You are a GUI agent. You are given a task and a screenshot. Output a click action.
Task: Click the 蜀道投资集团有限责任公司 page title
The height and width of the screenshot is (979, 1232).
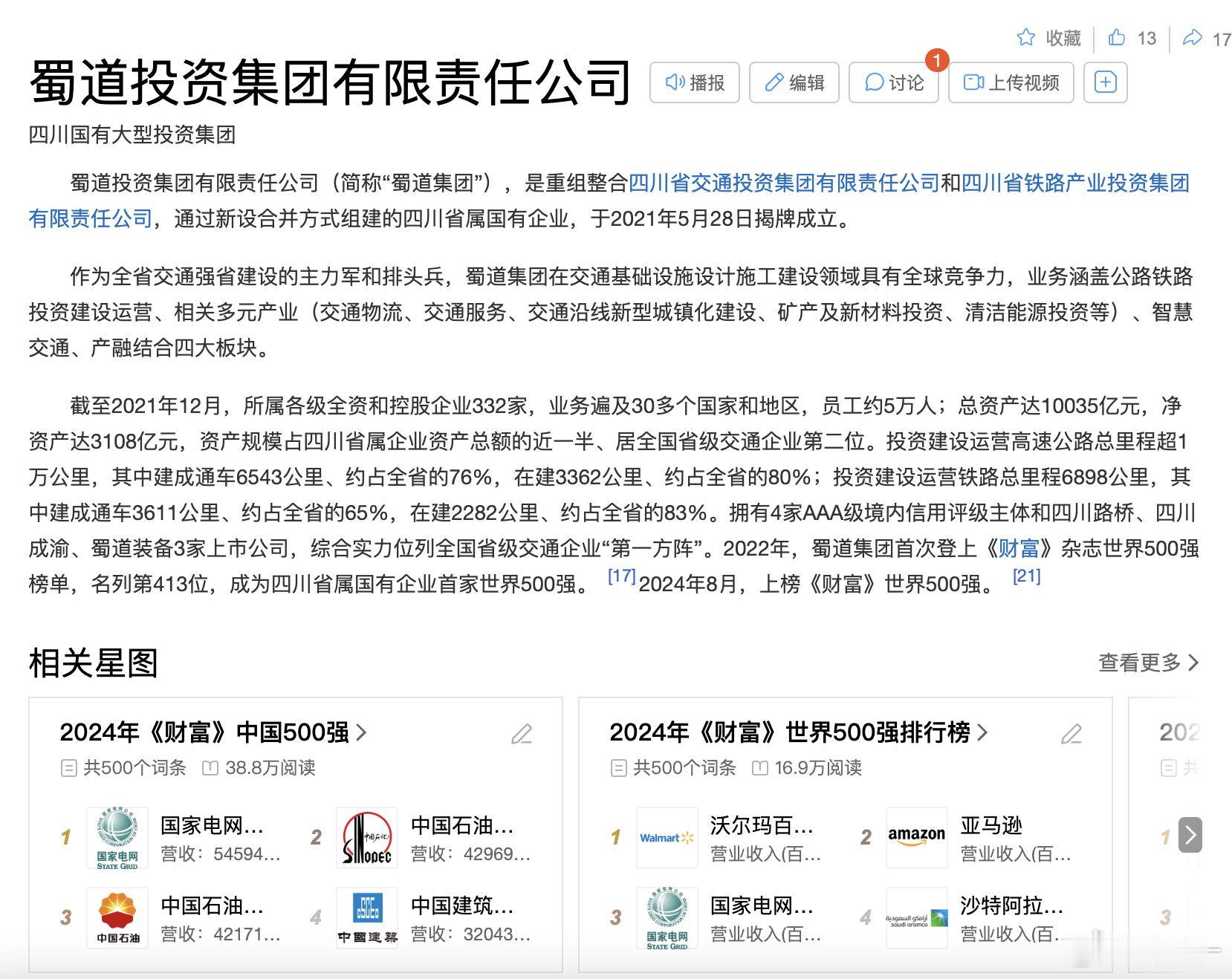[x=331, y=82]
